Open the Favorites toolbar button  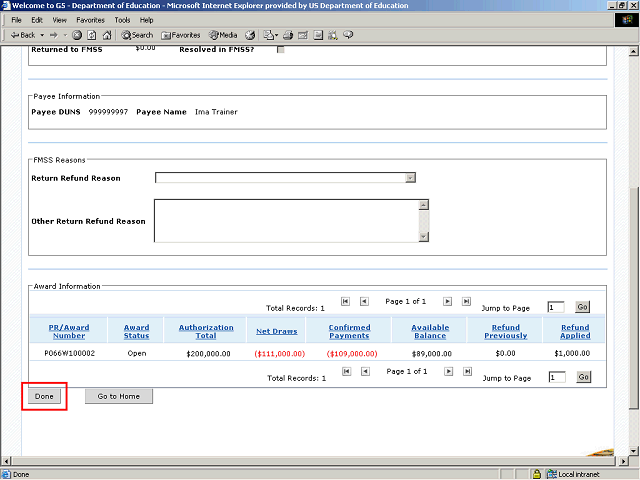(x=180, y=35)
